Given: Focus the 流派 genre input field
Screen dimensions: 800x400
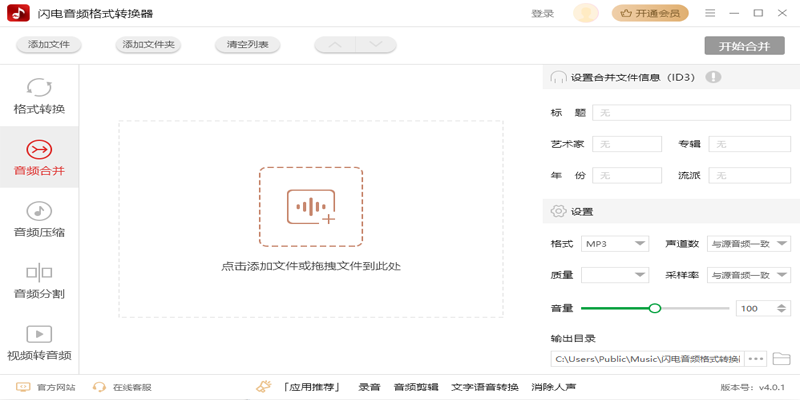Looking at the screenshot, I should 749,176.
